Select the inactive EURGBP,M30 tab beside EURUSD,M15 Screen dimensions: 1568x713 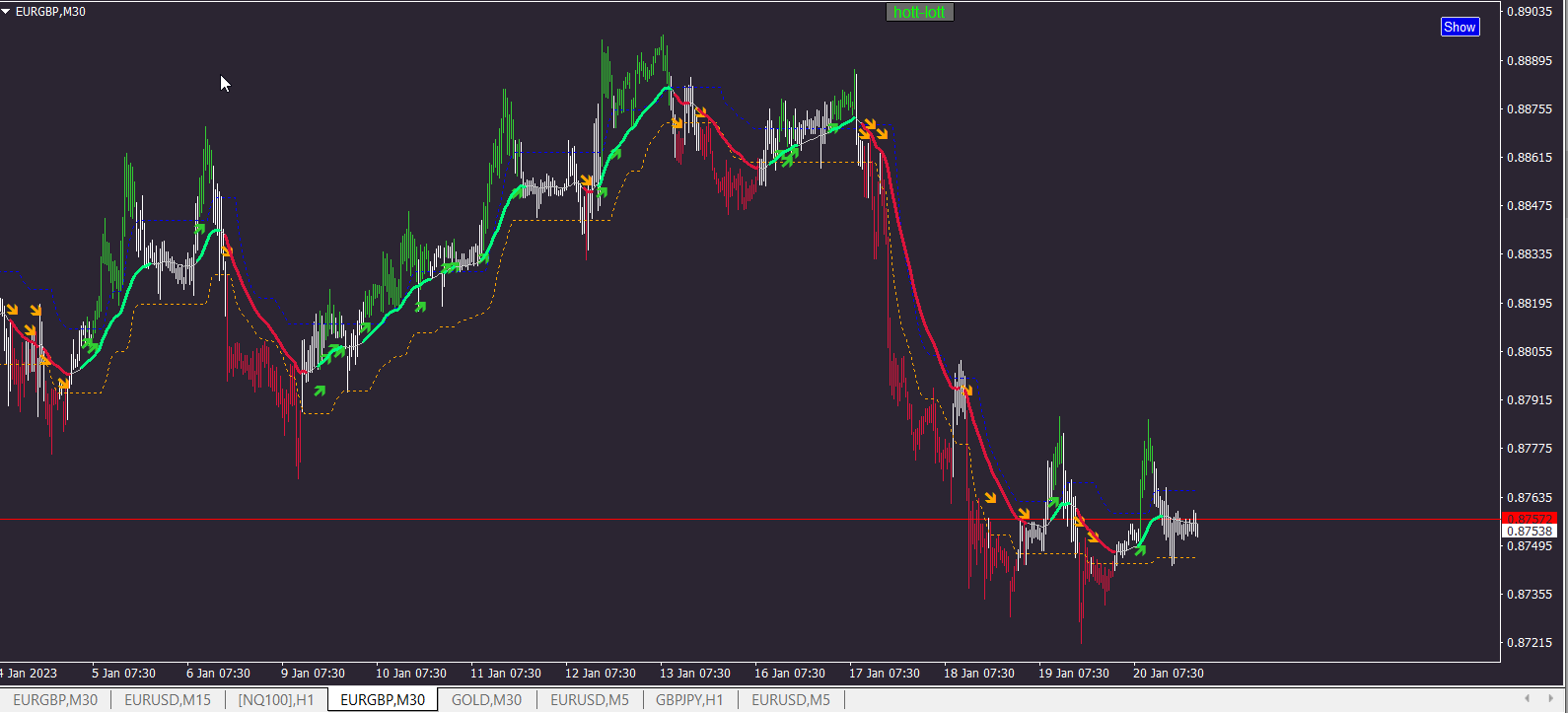tap(55, 700)
